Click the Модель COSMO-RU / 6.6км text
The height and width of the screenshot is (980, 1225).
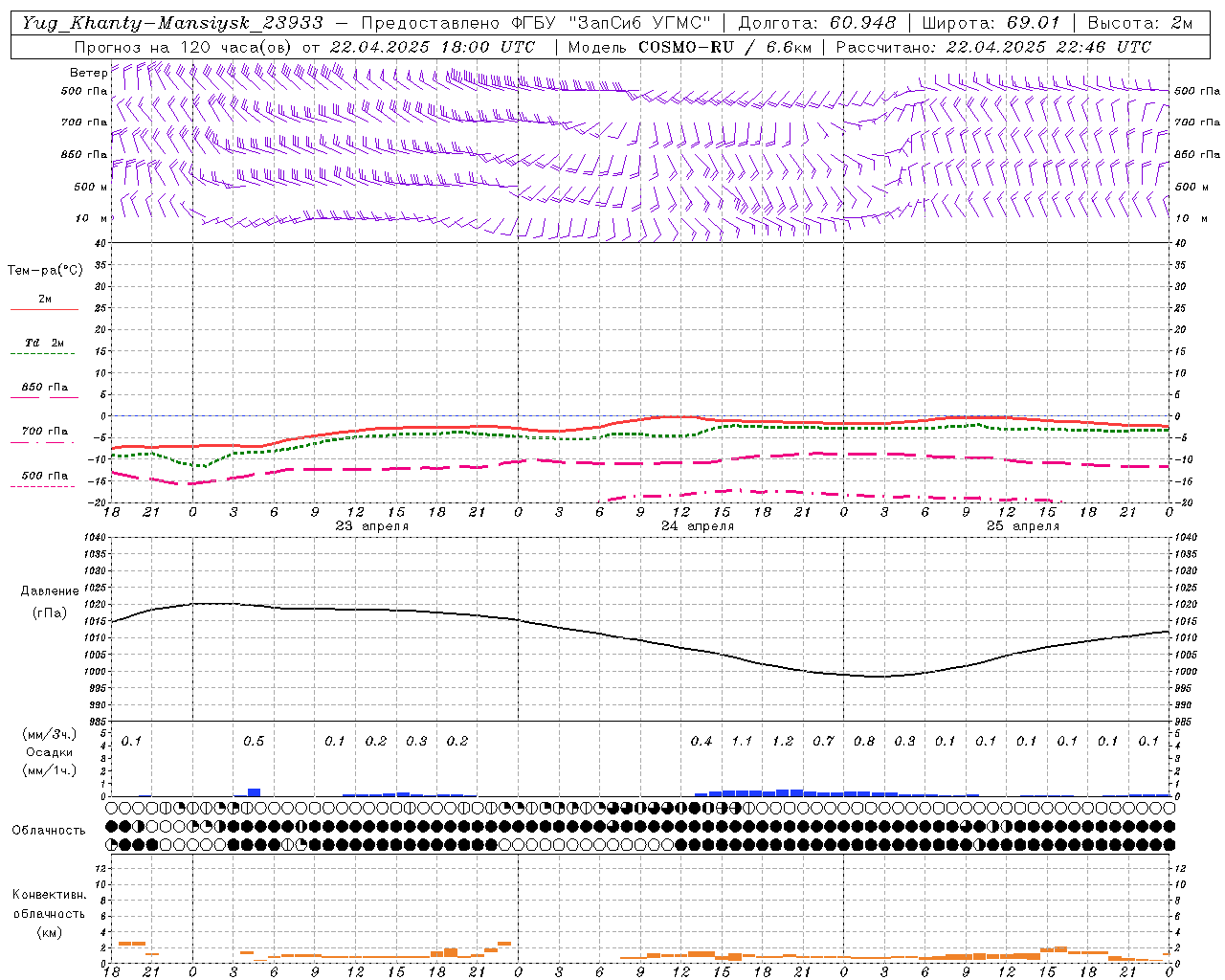coord(689,47)
